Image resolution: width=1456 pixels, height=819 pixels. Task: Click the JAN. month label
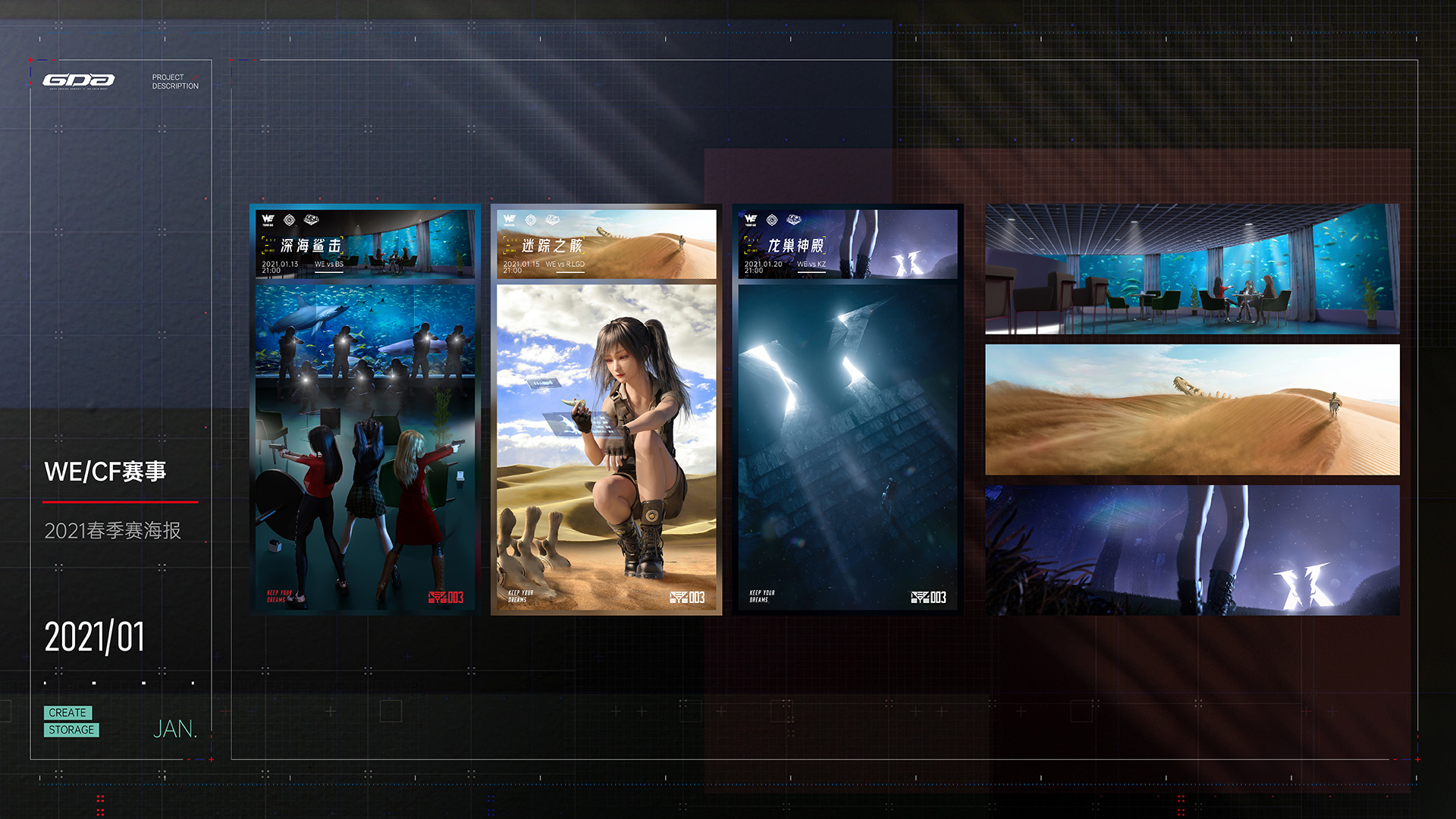pyautogui.click(x=175, y=730)
